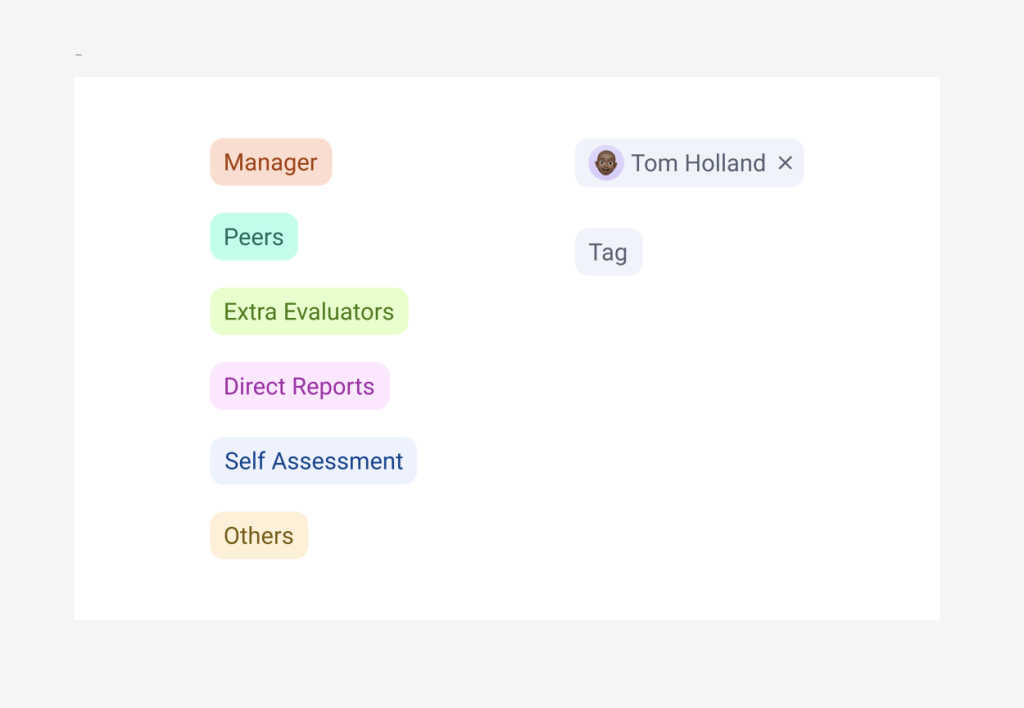Select the orange-colored tag chip

(270, 162)
